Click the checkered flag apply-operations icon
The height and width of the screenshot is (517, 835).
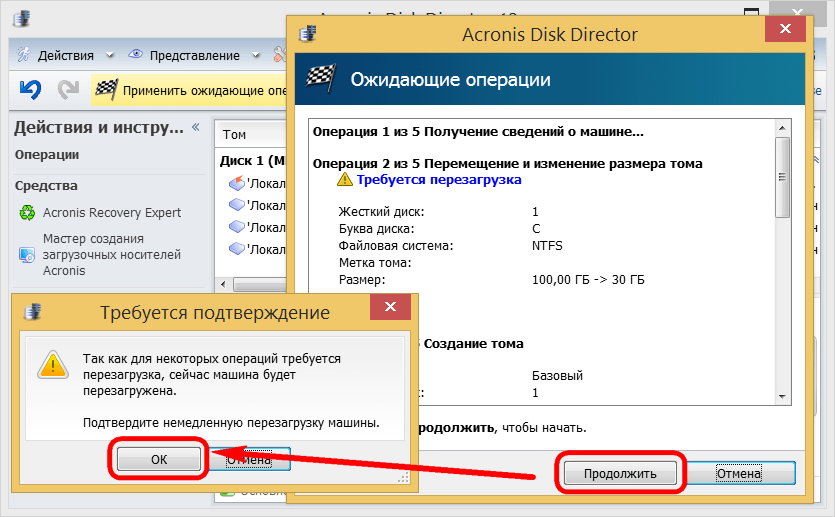click(x=106, y=90)
